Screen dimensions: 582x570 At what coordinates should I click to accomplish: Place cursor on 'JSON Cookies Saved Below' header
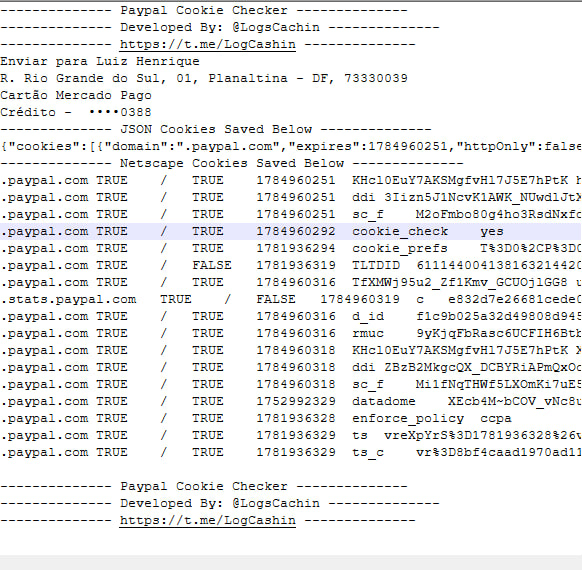(x=216, y=130)
